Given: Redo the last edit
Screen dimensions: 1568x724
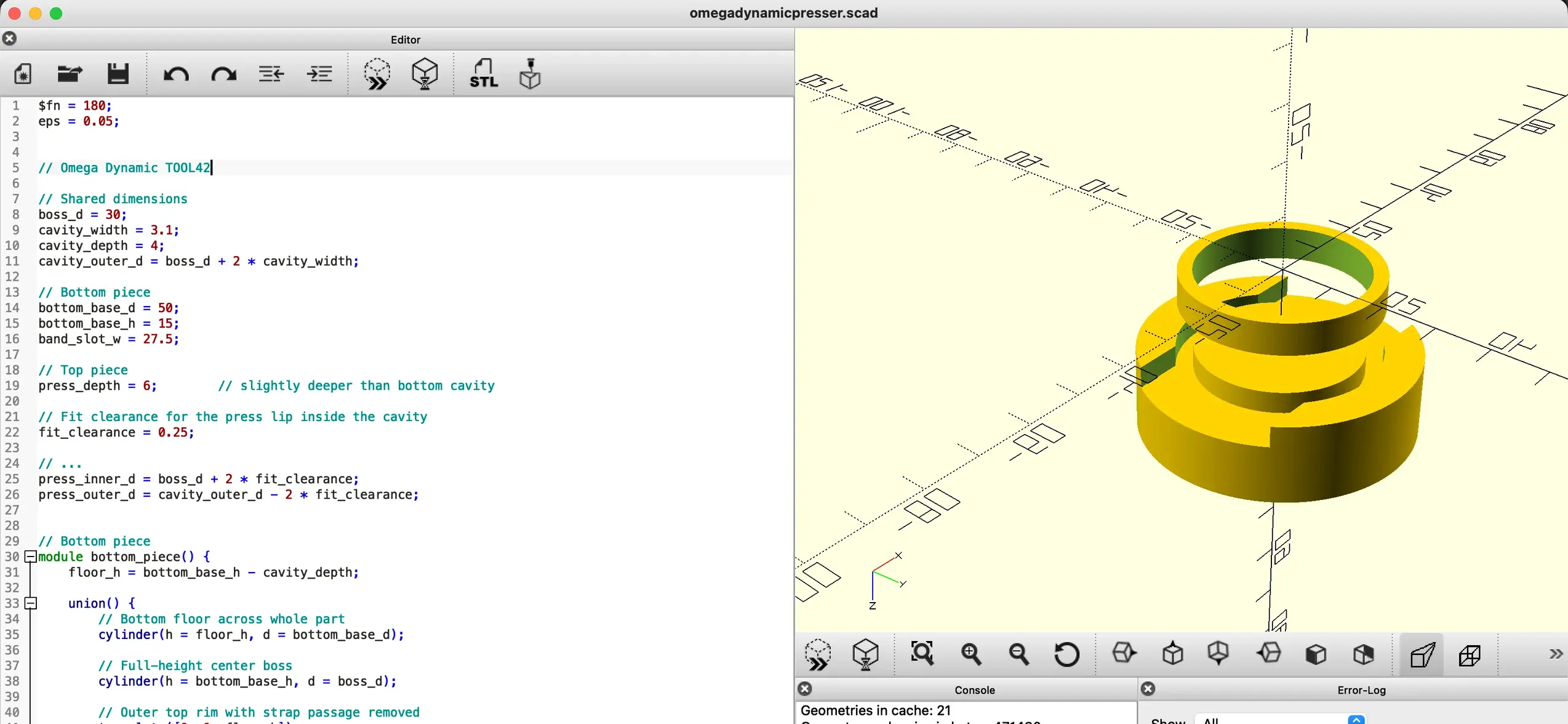Looking at the screenshot, I should 223,73.
